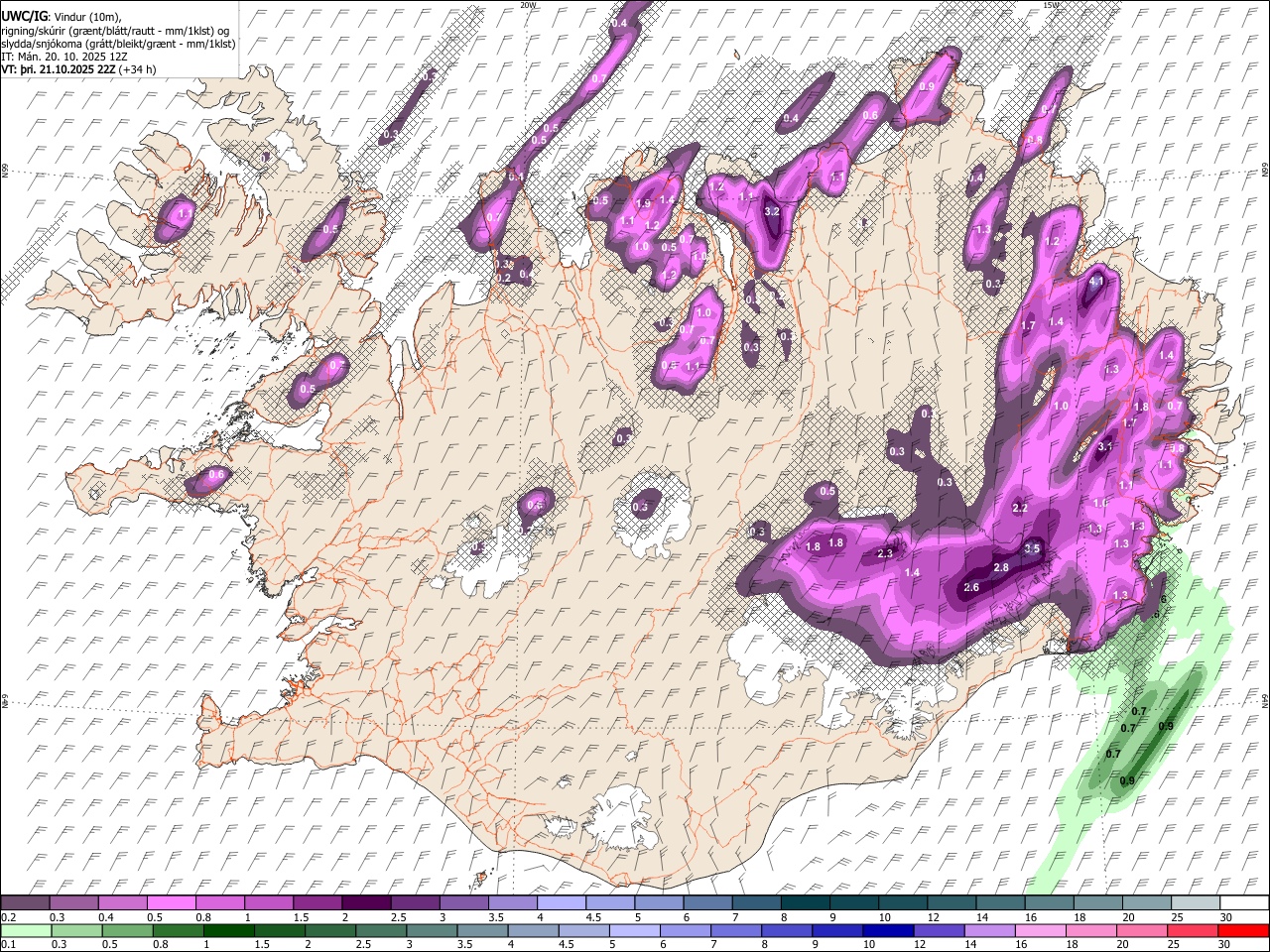1270x952 pixels.
Task: Select the 'VT: þri. 21.10.2025 22Z (+34 h)' line
Action: 78,69
